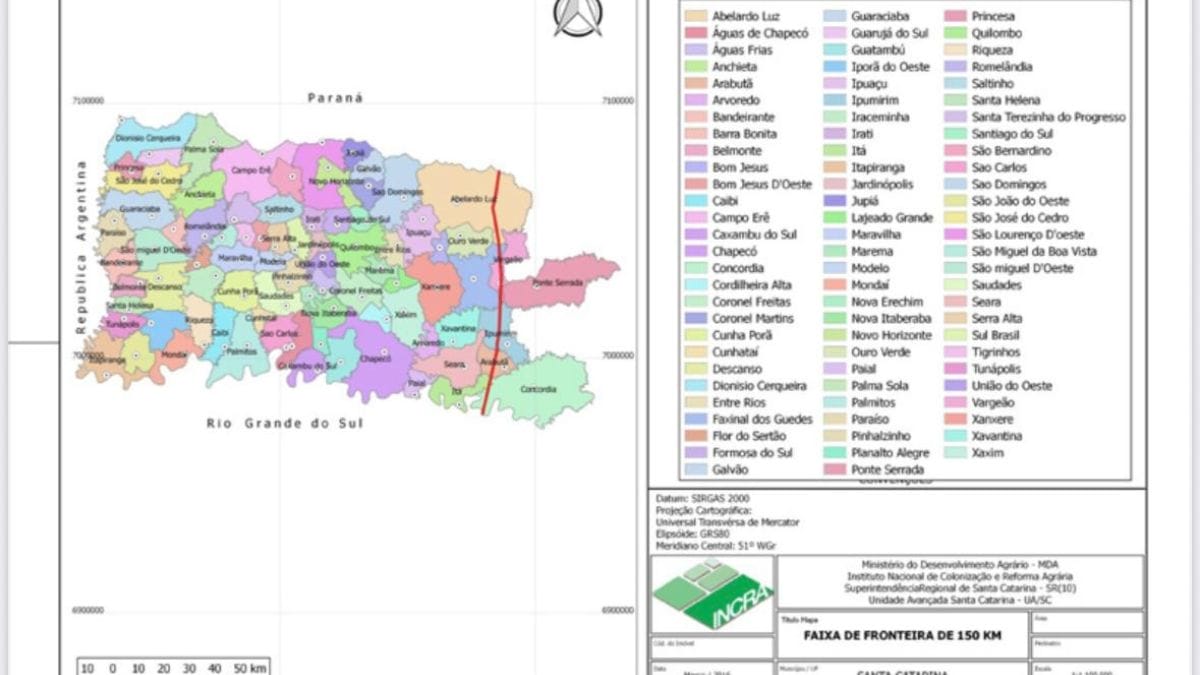Select the Xaxim swatch in the legend
Screen dimensions: 1200x675
click(x=956, y=453)
